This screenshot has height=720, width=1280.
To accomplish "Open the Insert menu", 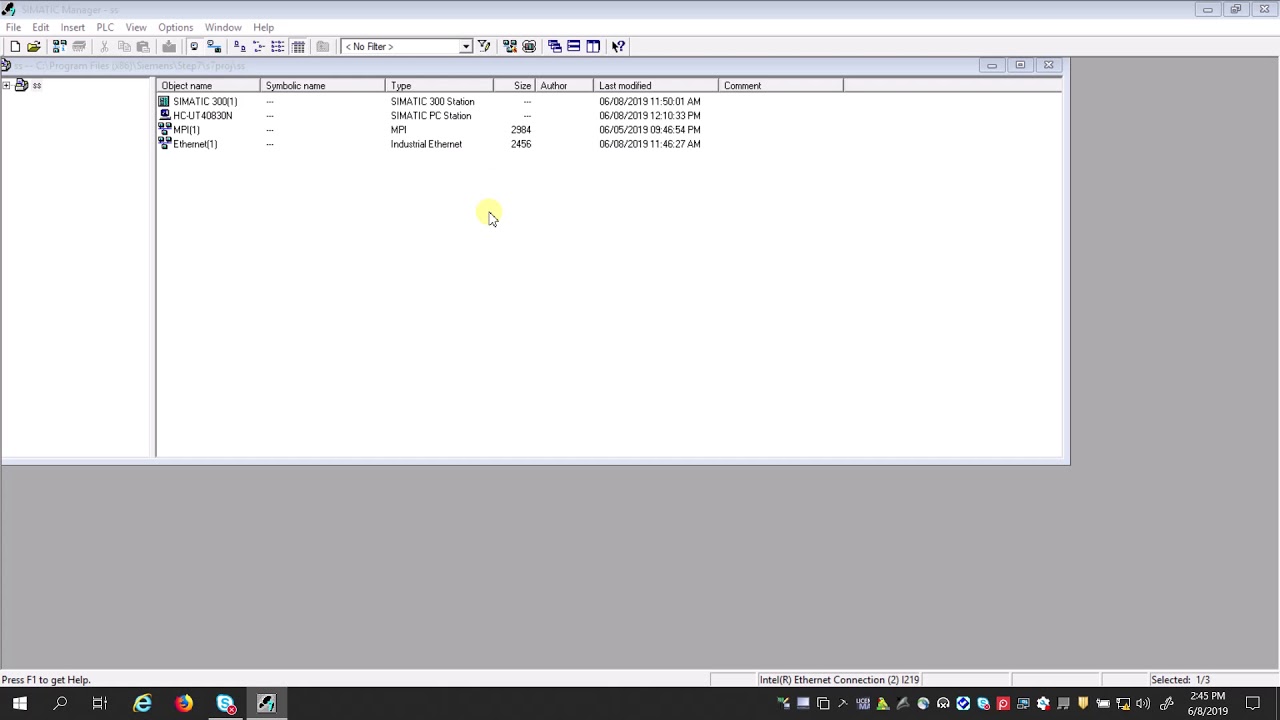I will tap(72, 27).
